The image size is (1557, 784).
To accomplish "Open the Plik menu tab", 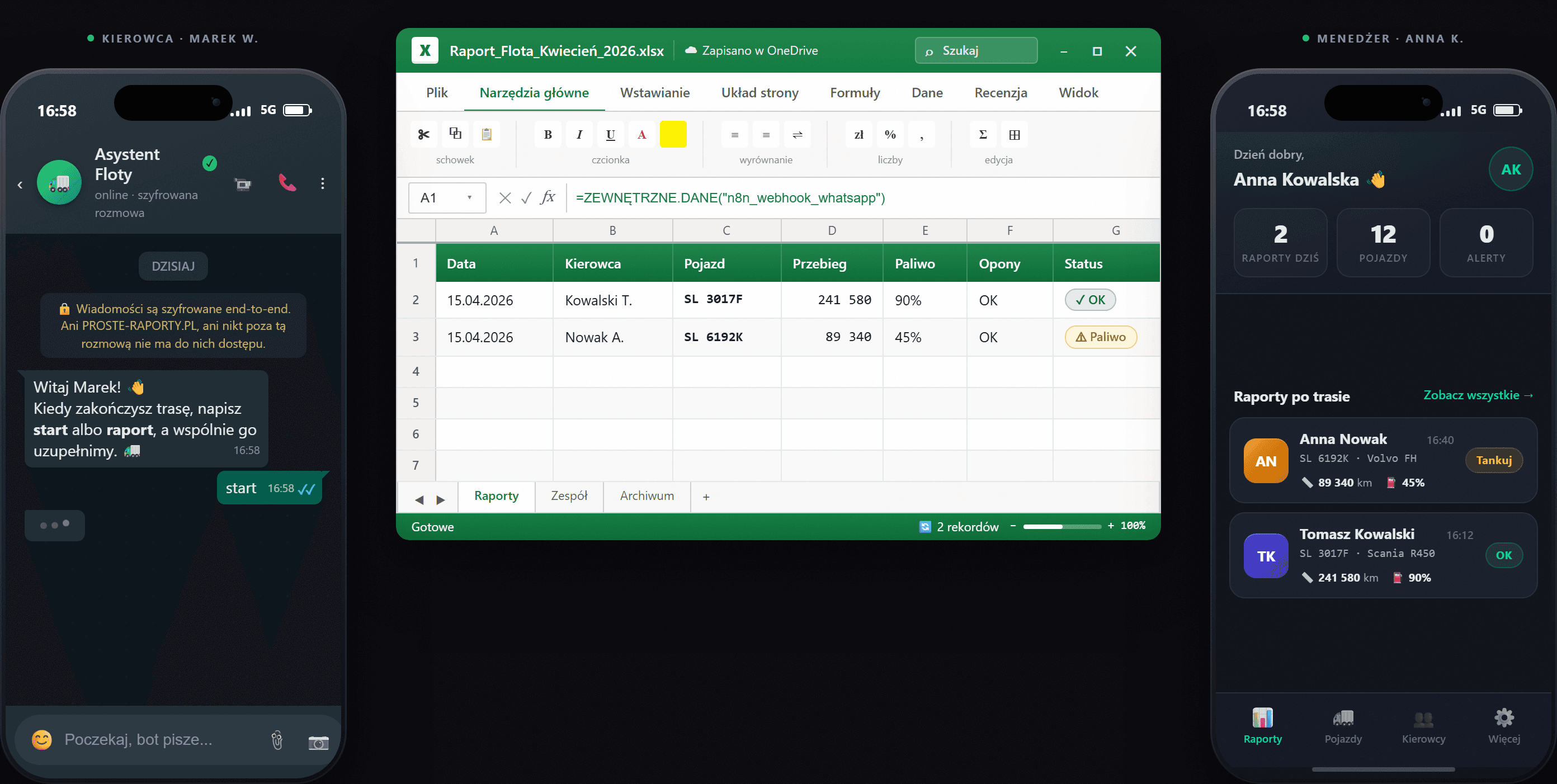I will click(437, 92).
